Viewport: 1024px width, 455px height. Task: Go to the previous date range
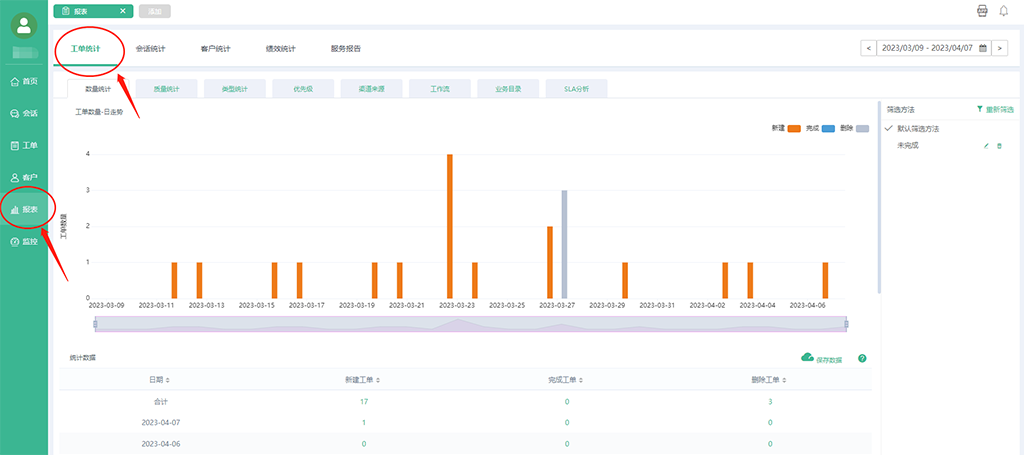(869, 48)
